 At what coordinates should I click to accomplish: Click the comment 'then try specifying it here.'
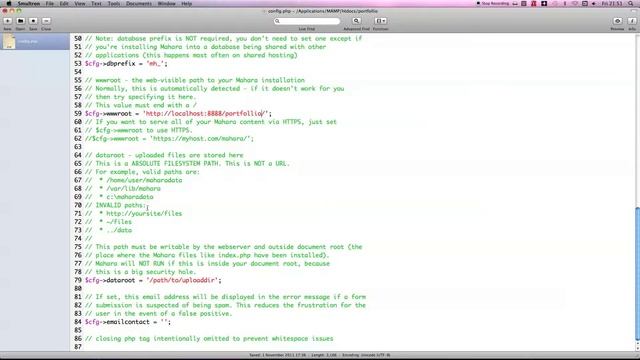[140, 97]
